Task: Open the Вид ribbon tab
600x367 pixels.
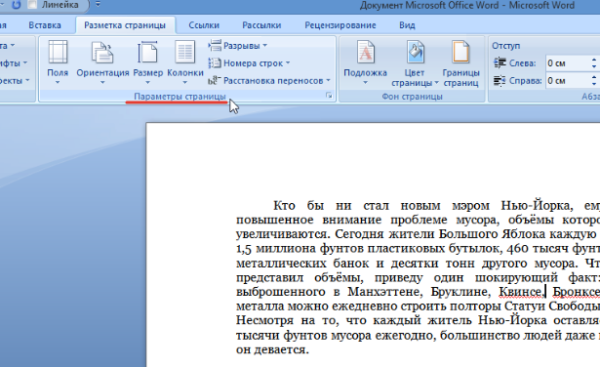Action: (x=407, y=25)
